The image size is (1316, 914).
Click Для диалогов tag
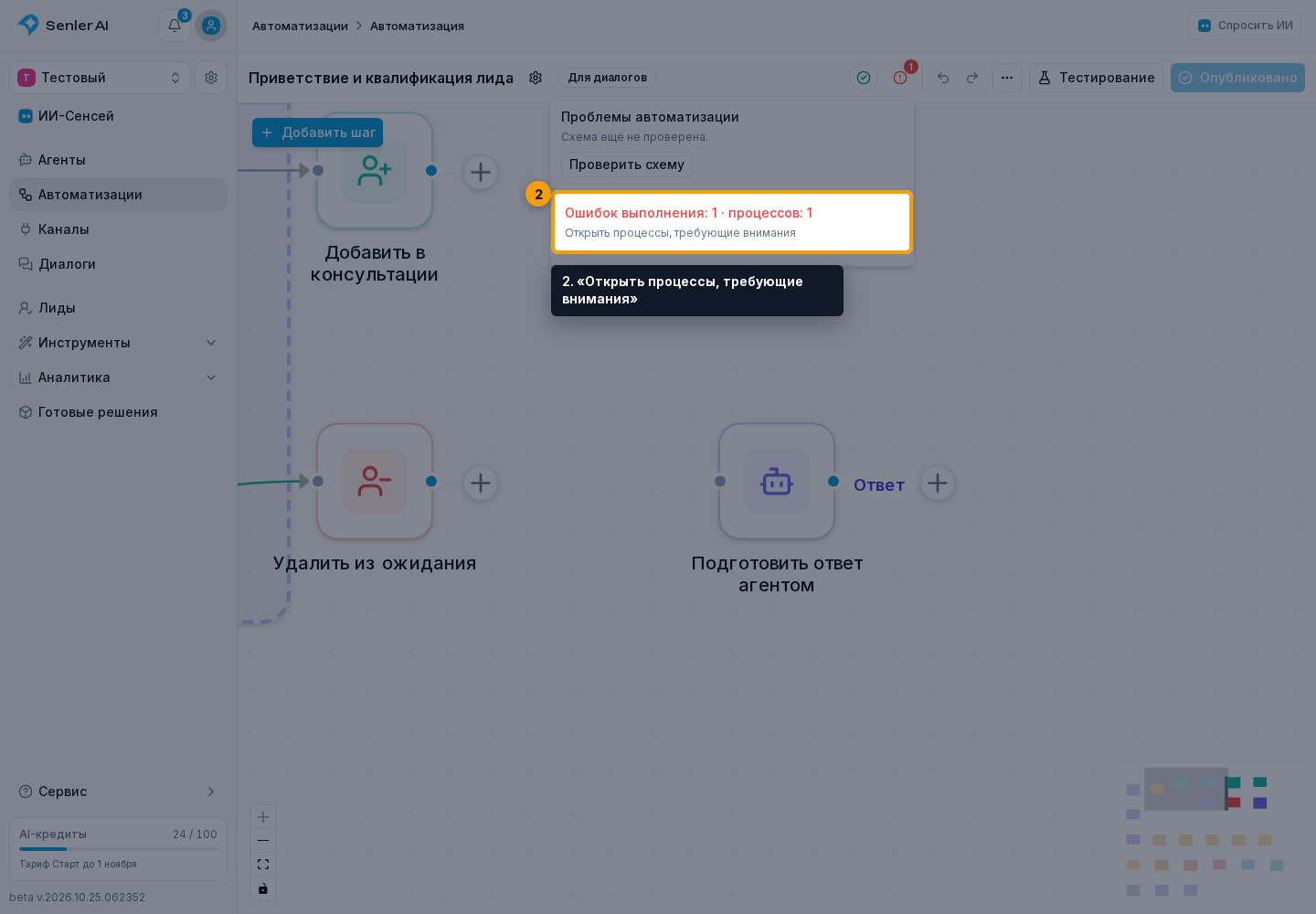coord(607,78)
